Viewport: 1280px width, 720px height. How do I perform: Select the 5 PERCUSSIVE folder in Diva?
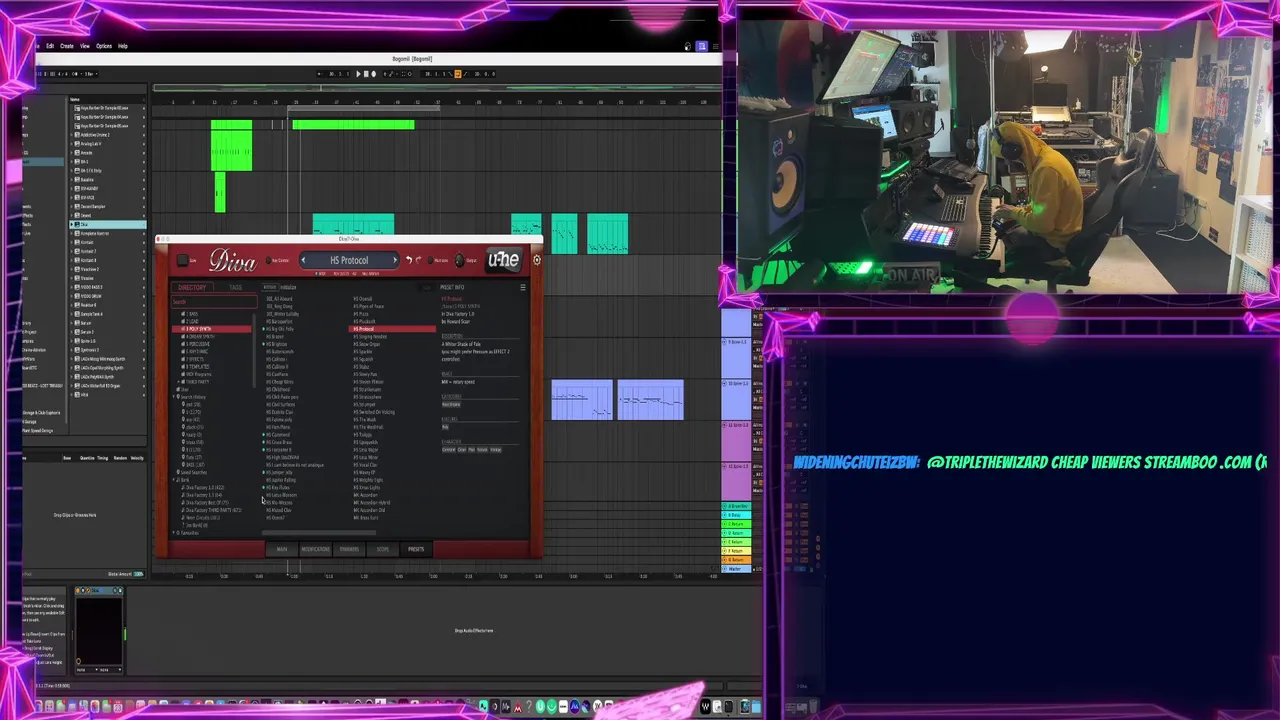click(198, 344)
